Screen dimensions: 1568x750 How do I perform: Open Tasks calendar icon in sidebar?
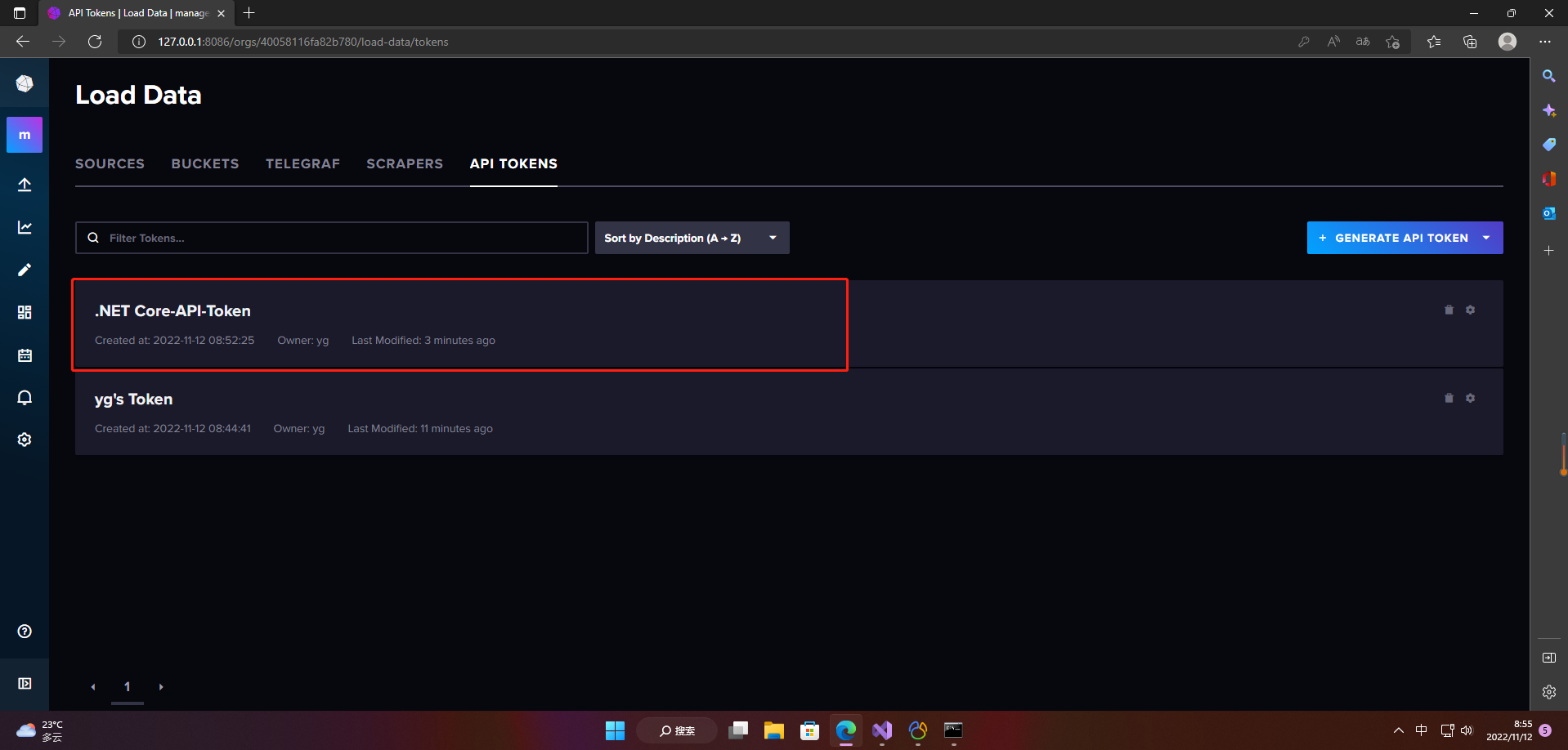pyautogui.click(x=25, y=355)
